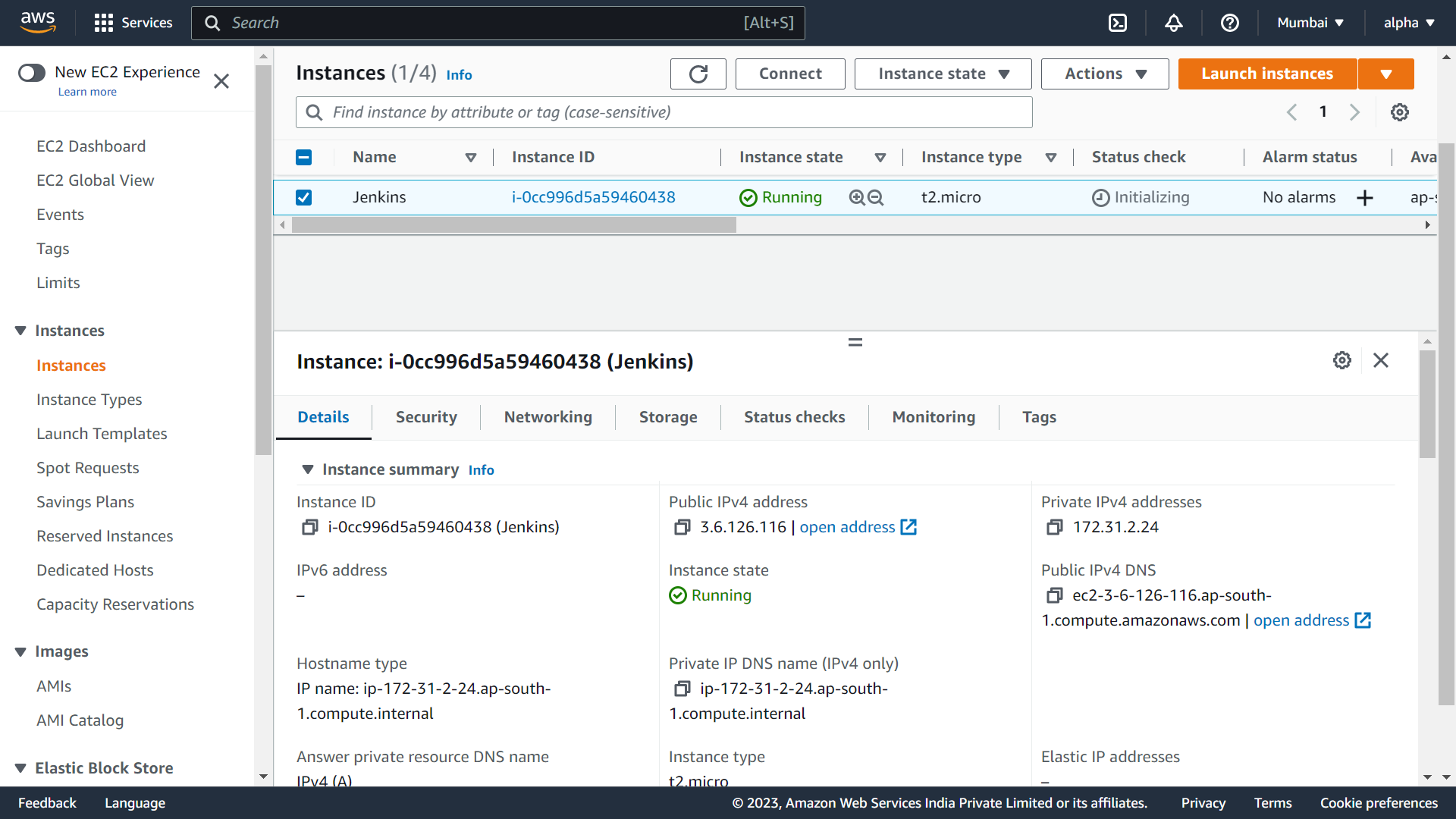
Task: Open table preferences gear icon
Action: 1399,112
